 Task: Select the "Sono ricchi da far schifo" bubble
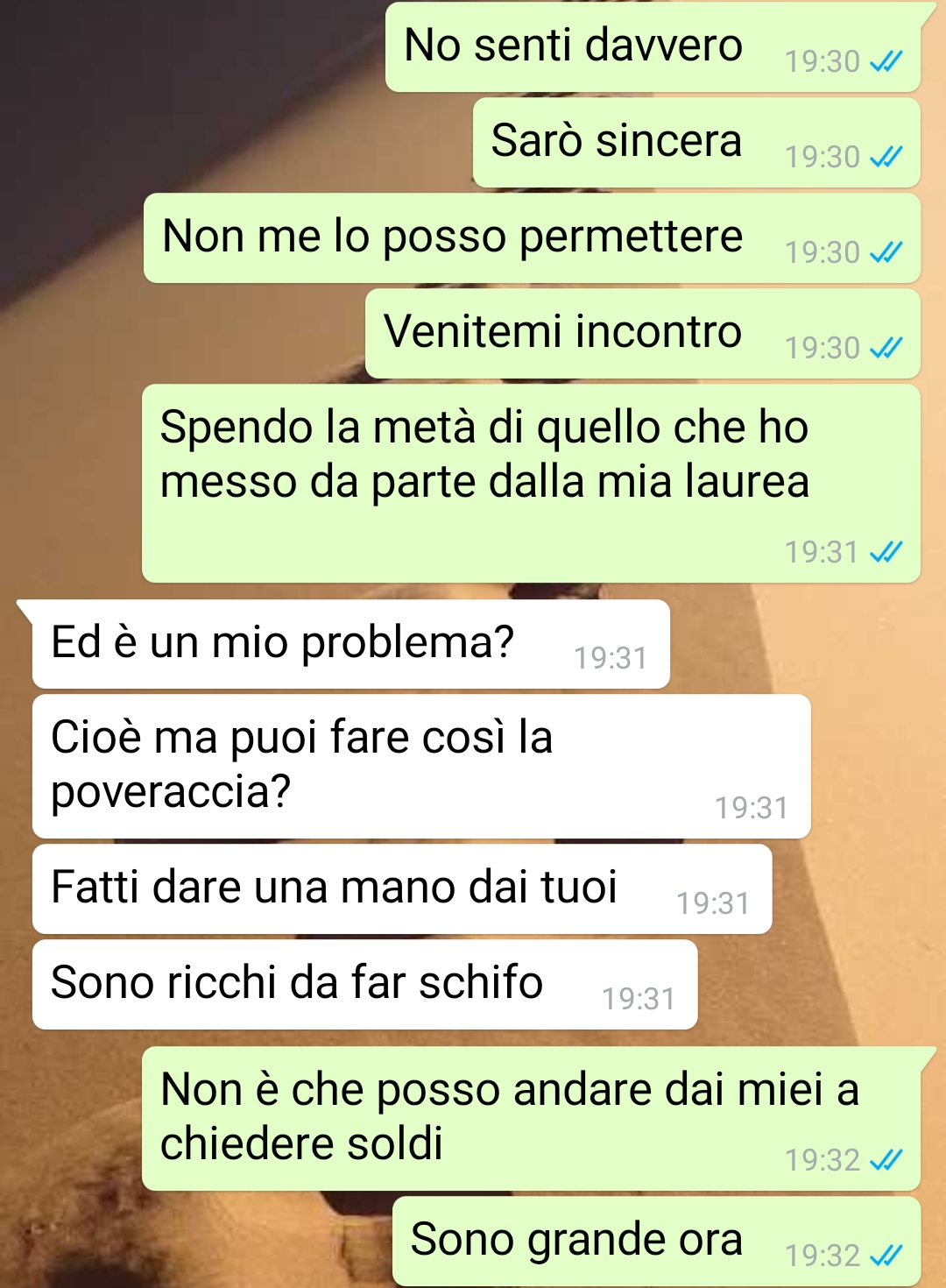[x=364, y=985]
